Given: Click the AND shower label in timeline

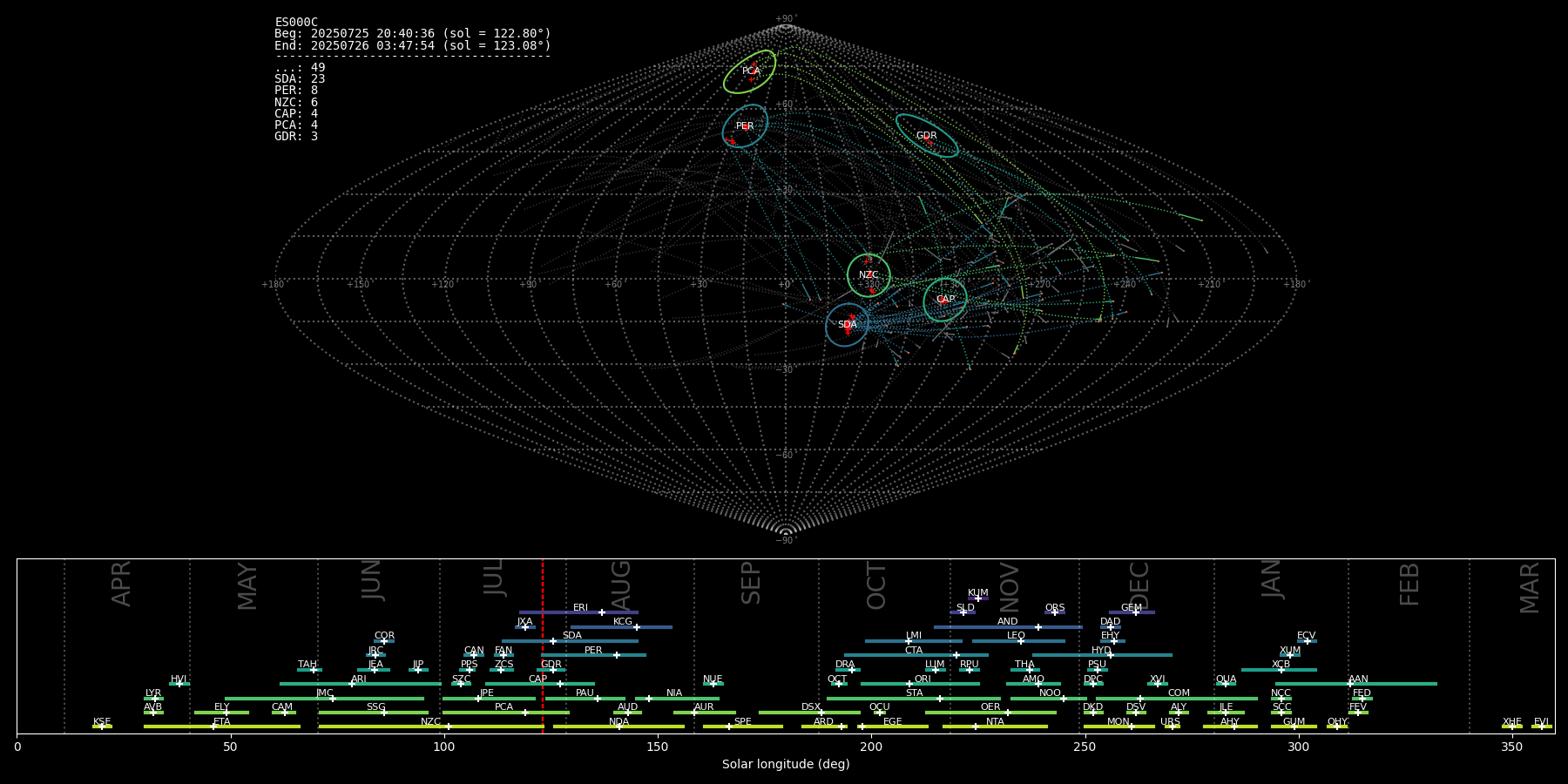Looking at the screenshot, I should tap(1008, 622).
